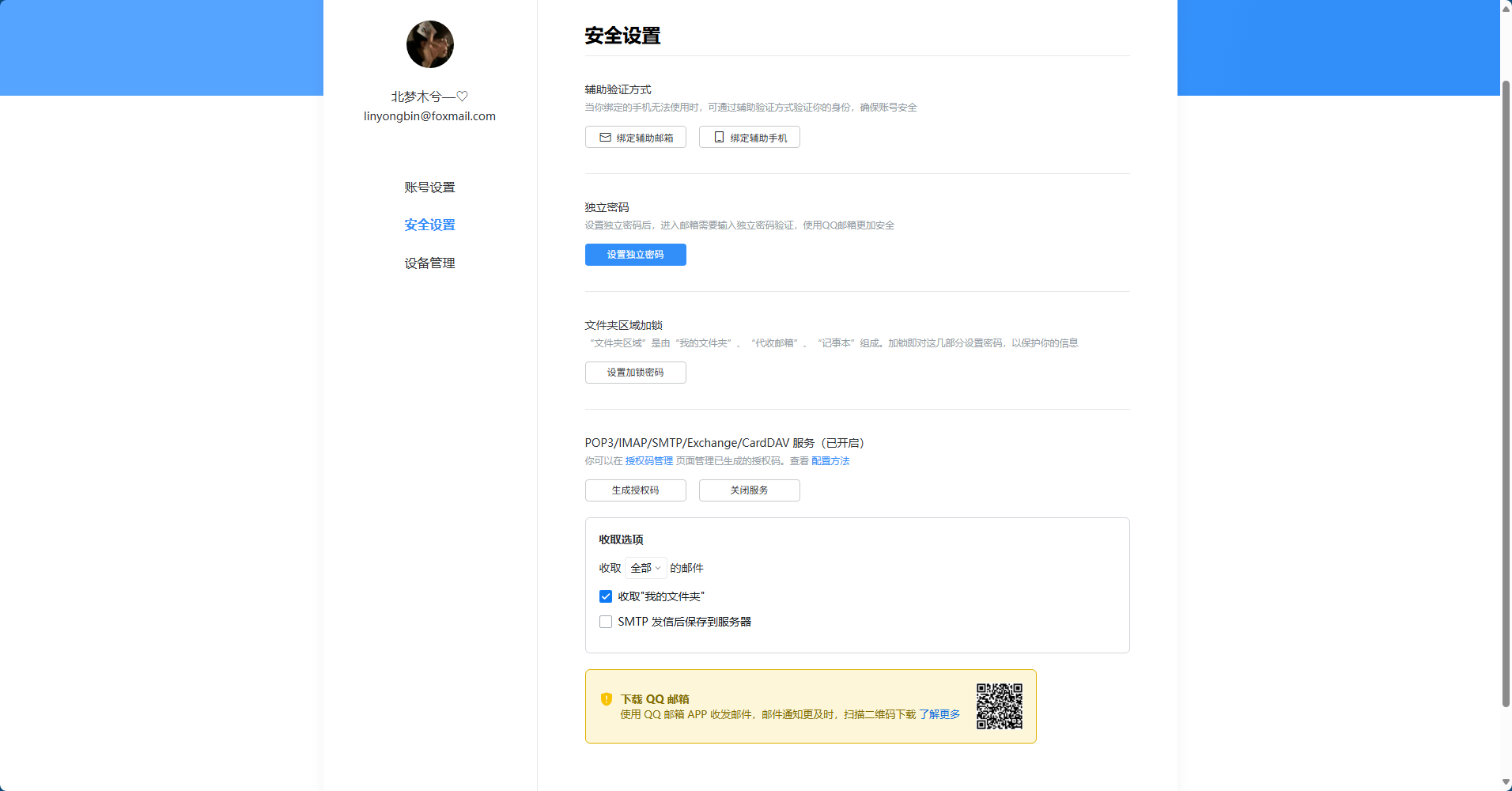Open the 授权码管理 link
Screen dimensions: 1512x791
pos(649,461)
